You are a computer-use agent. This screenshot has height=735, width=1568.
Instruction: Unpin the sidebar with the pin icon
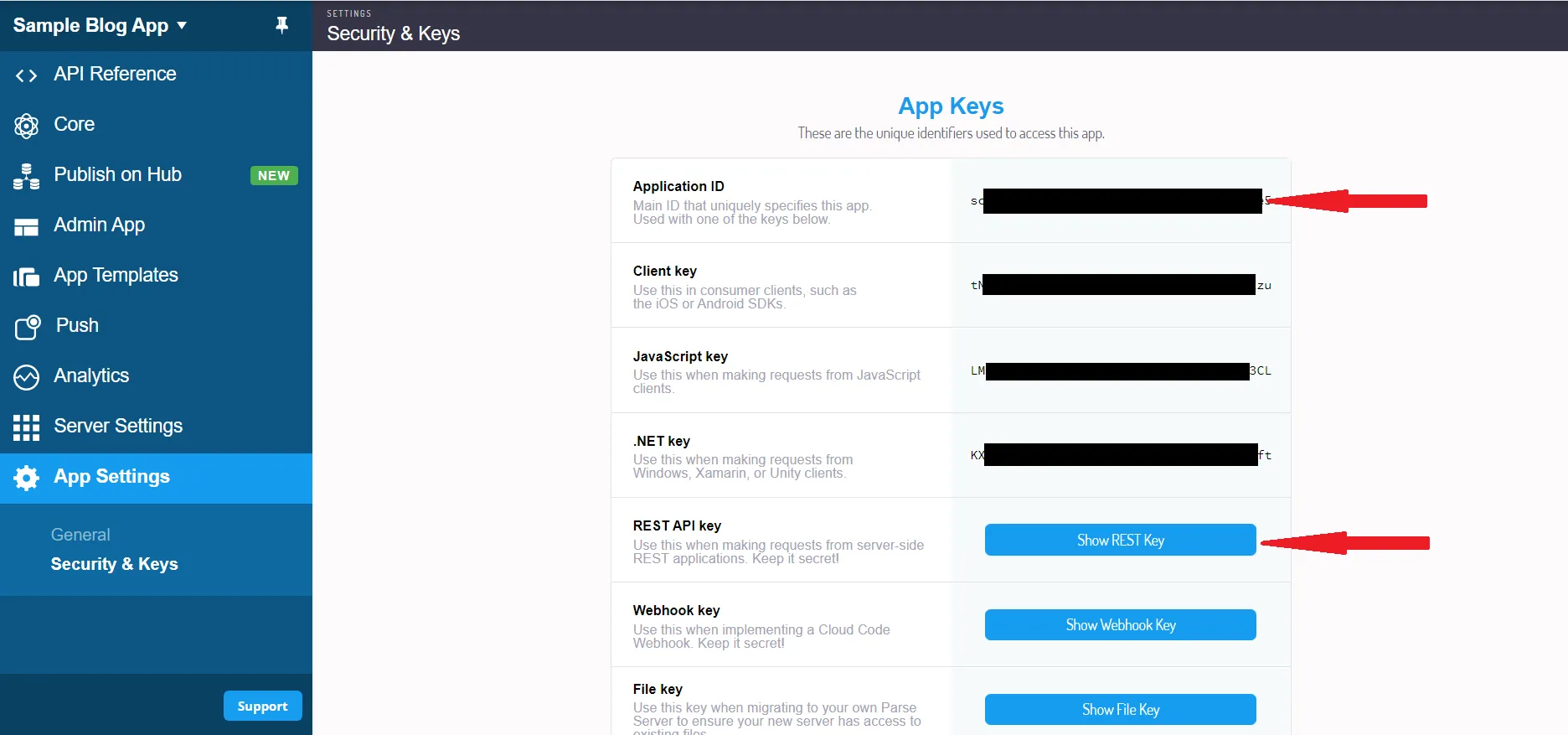point(282,25)
